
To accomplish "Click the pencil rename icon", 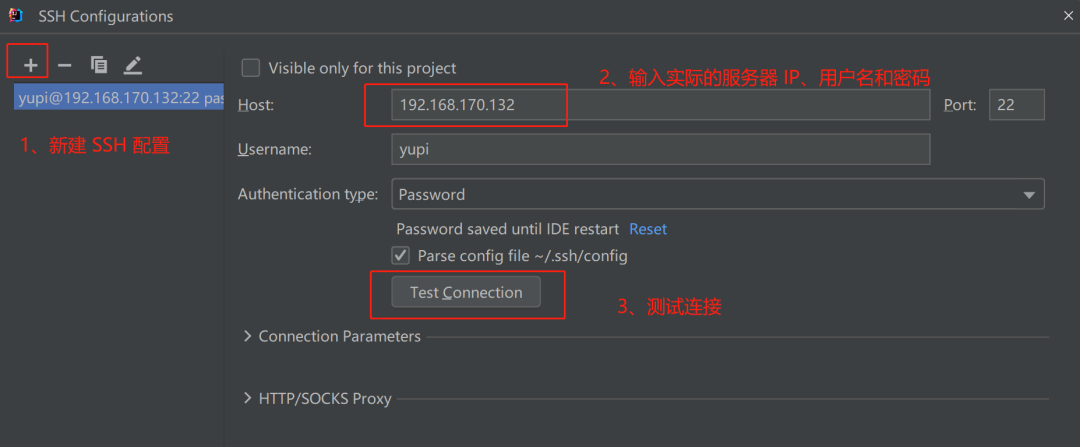I will click(x=133, y=65).
